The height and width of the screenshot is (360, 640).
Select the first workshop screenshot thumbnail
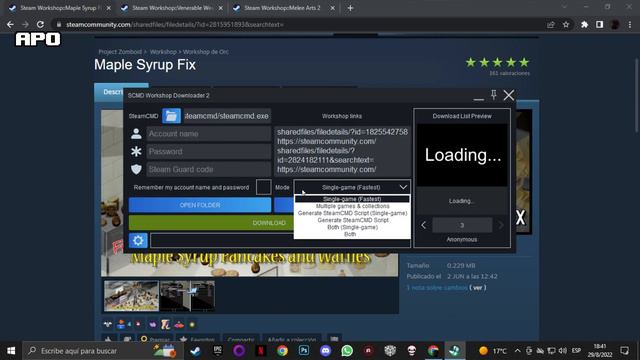point(131,296)
